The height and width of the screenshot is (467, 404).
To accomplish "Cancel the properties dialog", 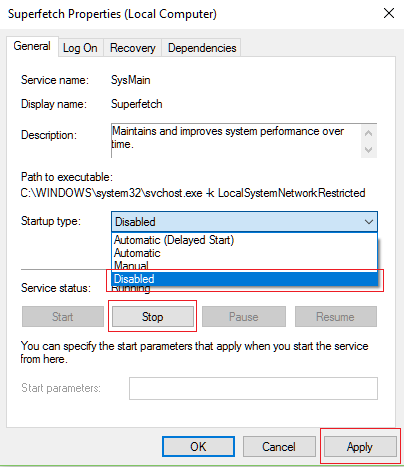I will click(279, 447).
